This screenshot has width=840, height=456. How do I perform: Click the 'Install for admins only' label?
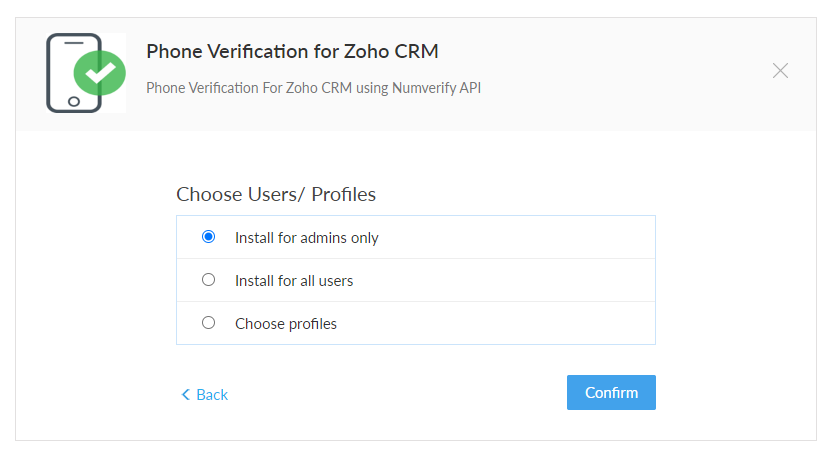tap(306, 238)
